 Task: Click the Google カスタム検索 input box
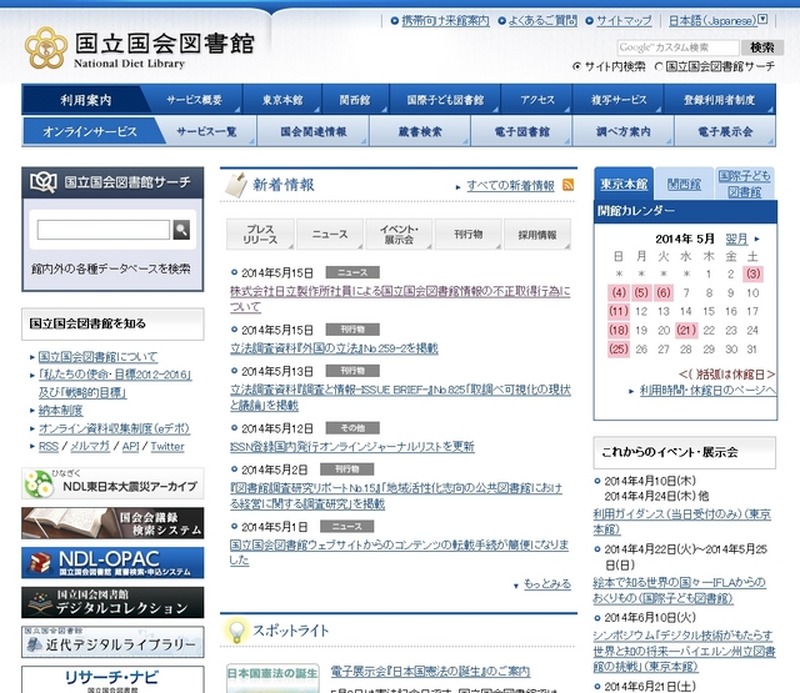[678, 47]
